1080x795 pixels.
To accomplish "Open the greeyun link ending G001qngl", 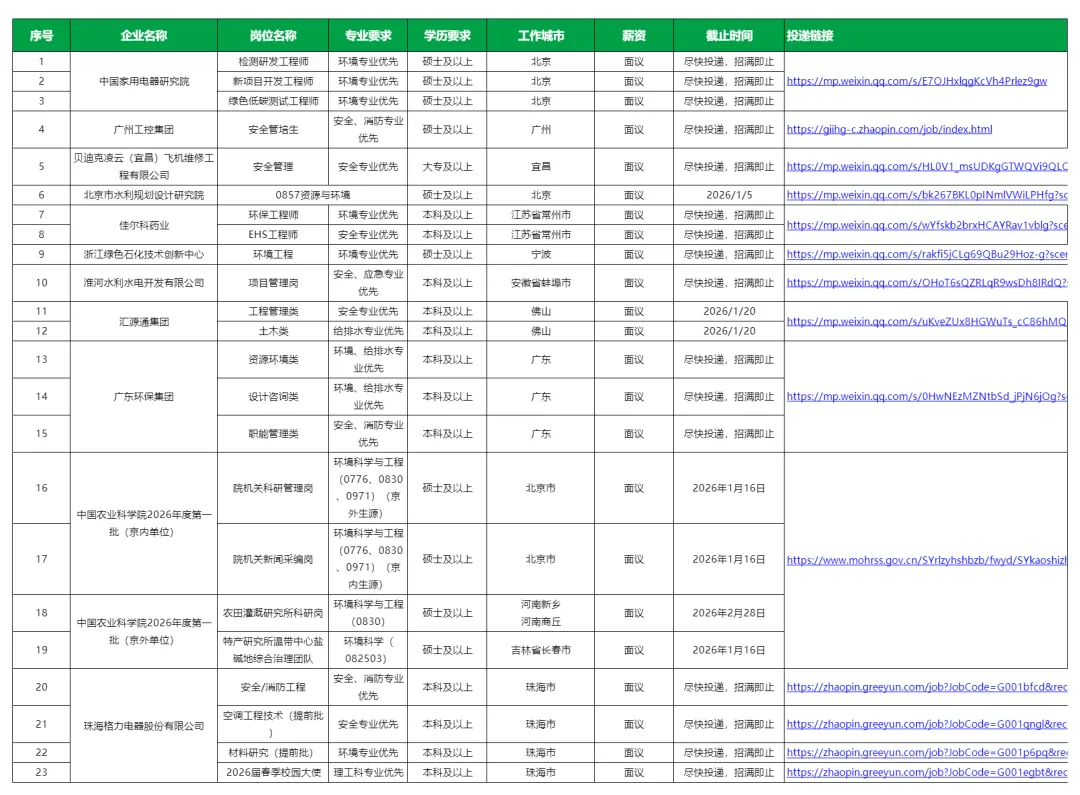I will (926, 725).
